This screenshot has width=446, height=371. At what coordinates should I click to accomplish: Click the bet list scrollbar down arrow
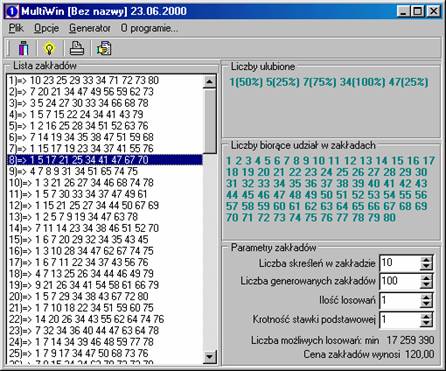[x=210, y=357]
